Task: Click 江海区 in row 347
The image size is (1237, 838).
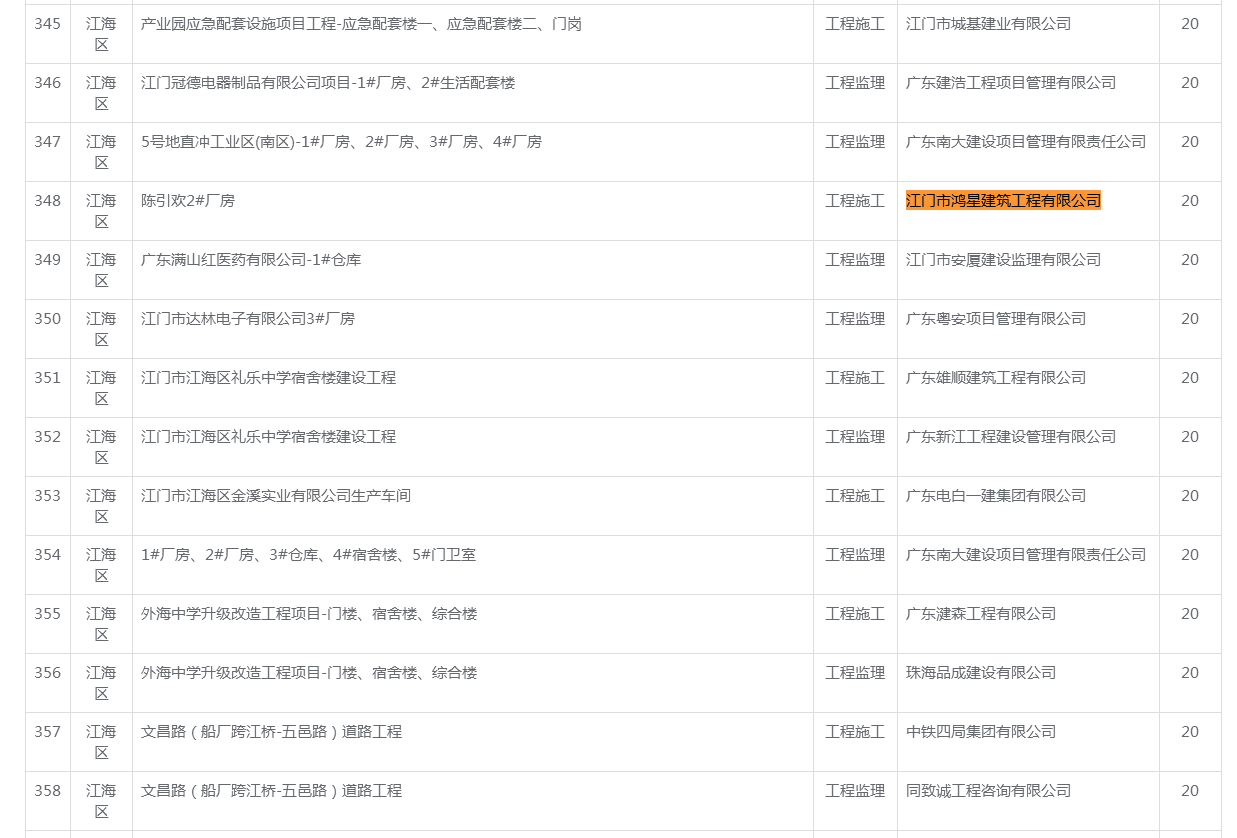Action: tap(101, 152)
